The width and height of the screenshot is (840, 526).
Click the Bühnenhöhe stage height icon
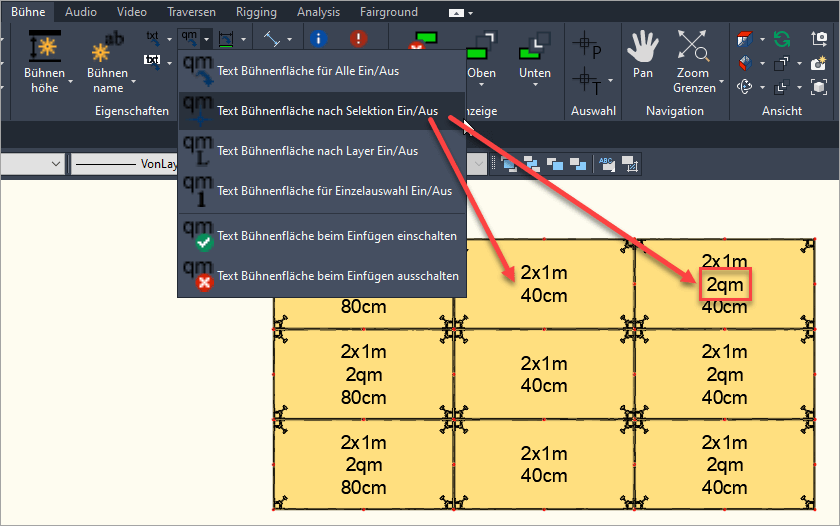(45, 45)
